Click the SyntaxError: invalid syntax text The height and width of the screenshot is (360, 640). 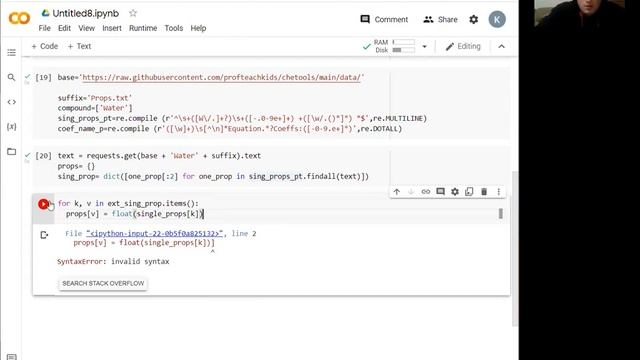tap(113, 261)
